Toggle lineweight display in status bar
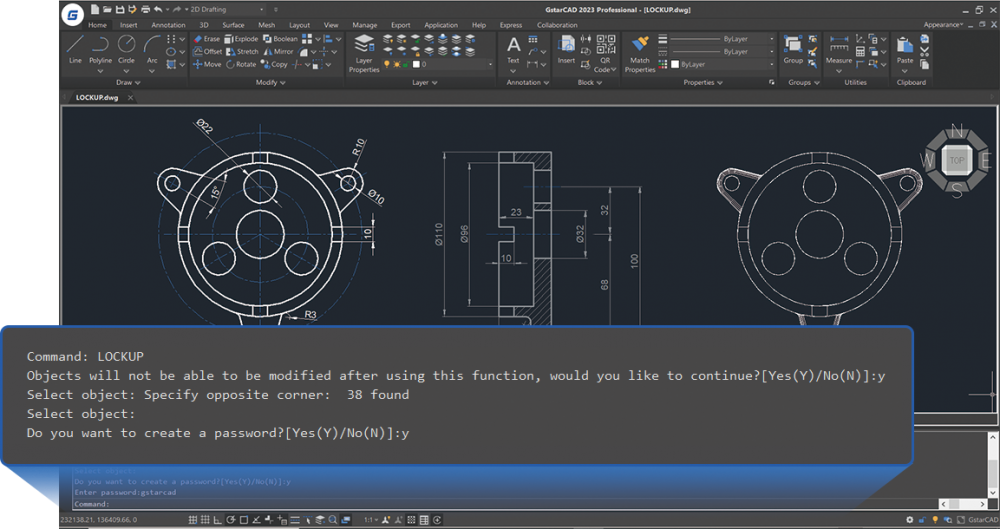The height and width of the screenshot is (529, 1000). tap(295, 520)
